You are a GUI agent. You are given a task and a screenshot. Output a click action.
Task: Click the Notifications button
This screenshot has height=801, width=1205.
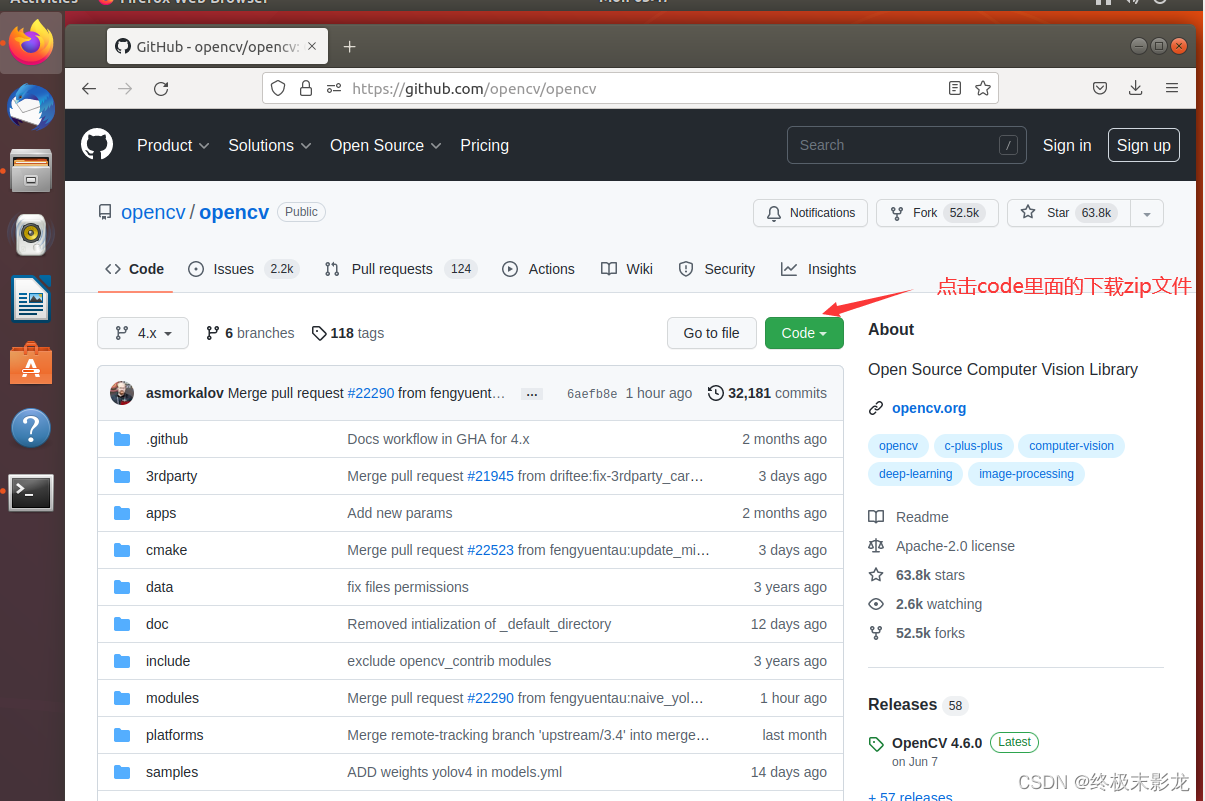point(810,213)
